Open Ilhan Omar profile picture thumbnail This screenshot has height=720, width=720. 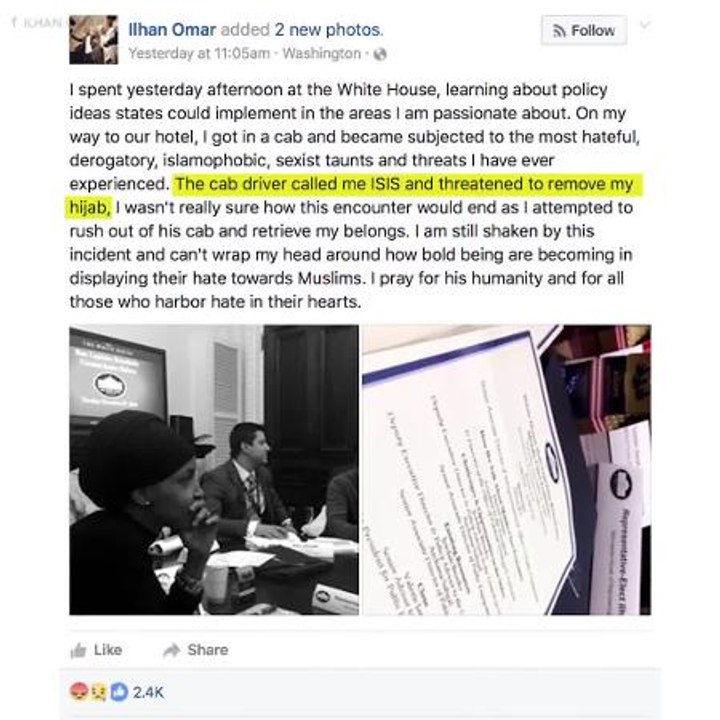[94, 39]
